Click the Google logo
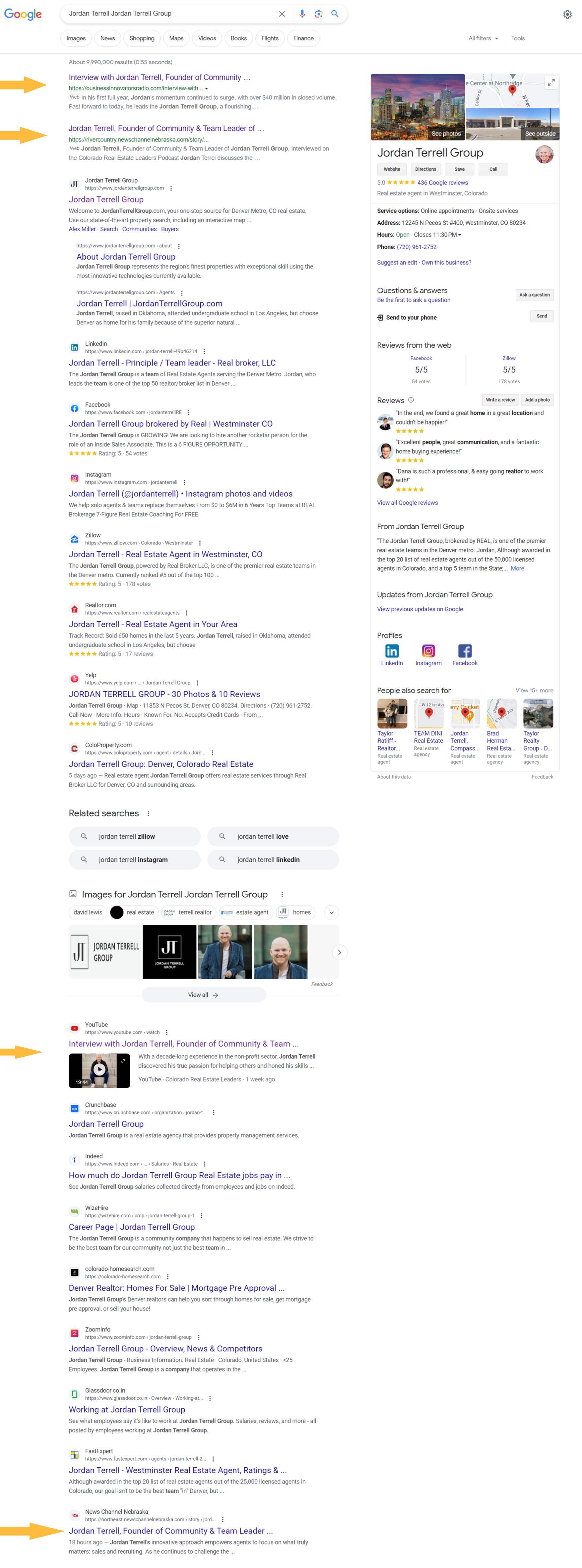The image size is (582, 1568). tap(23, 14)
